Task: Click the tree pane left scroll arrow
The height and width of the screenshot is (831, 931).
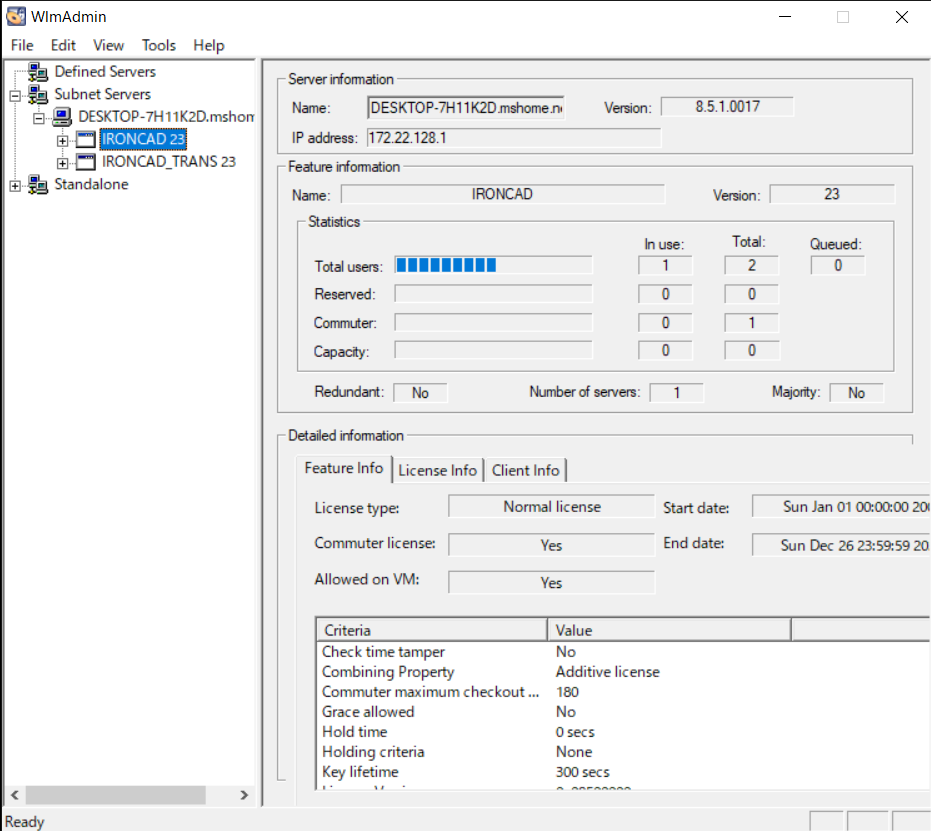Action: tap(15, 795)
